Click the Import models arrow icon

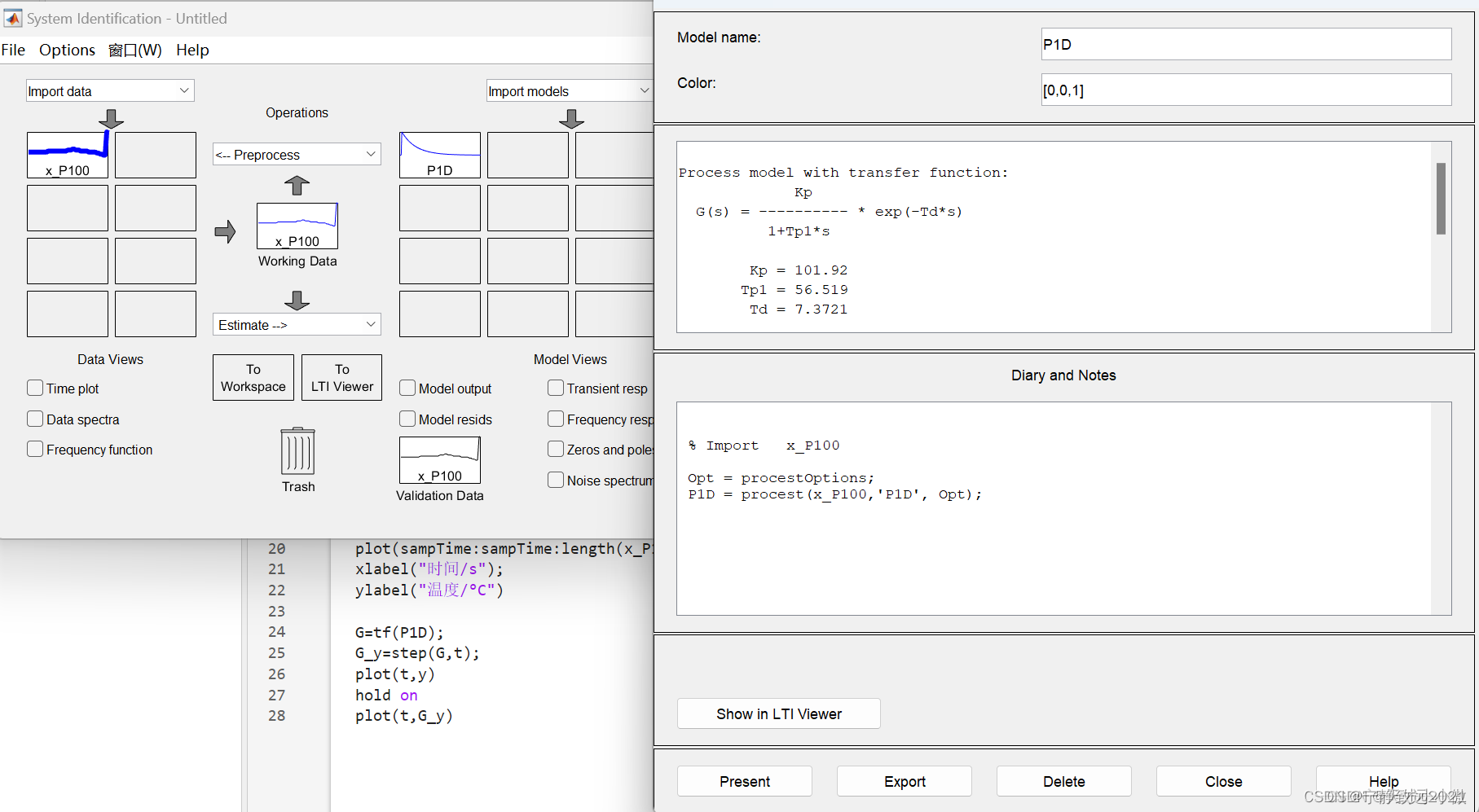572,120
